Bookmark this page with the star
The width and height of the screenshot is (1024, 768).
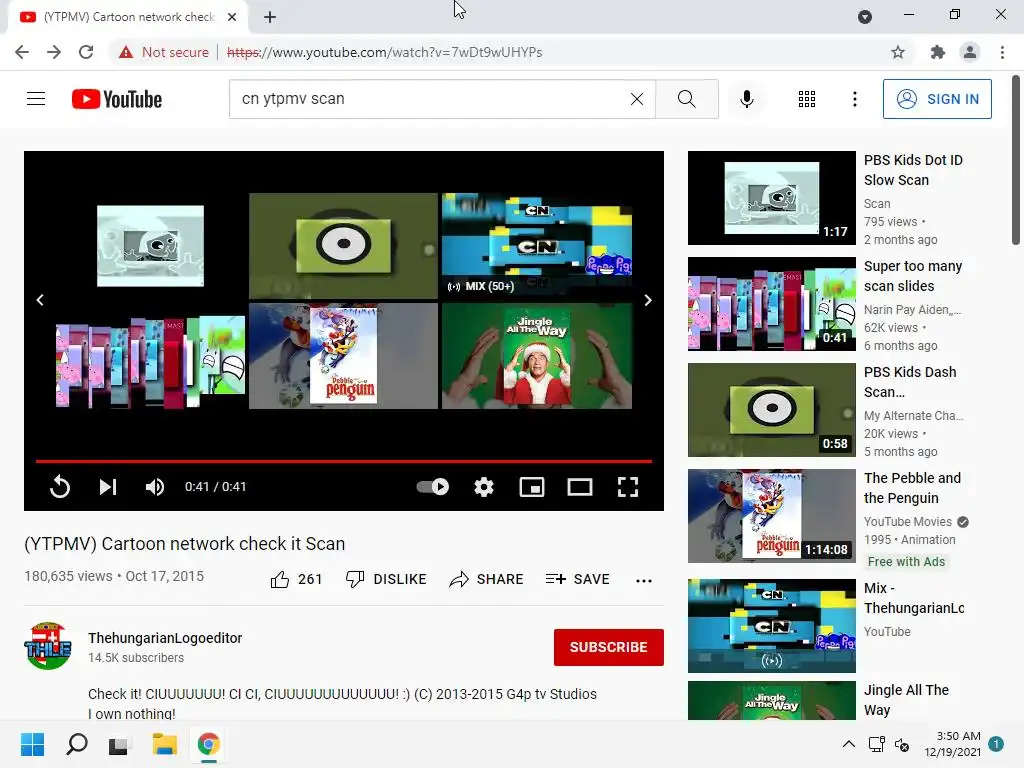click(898, 52)
